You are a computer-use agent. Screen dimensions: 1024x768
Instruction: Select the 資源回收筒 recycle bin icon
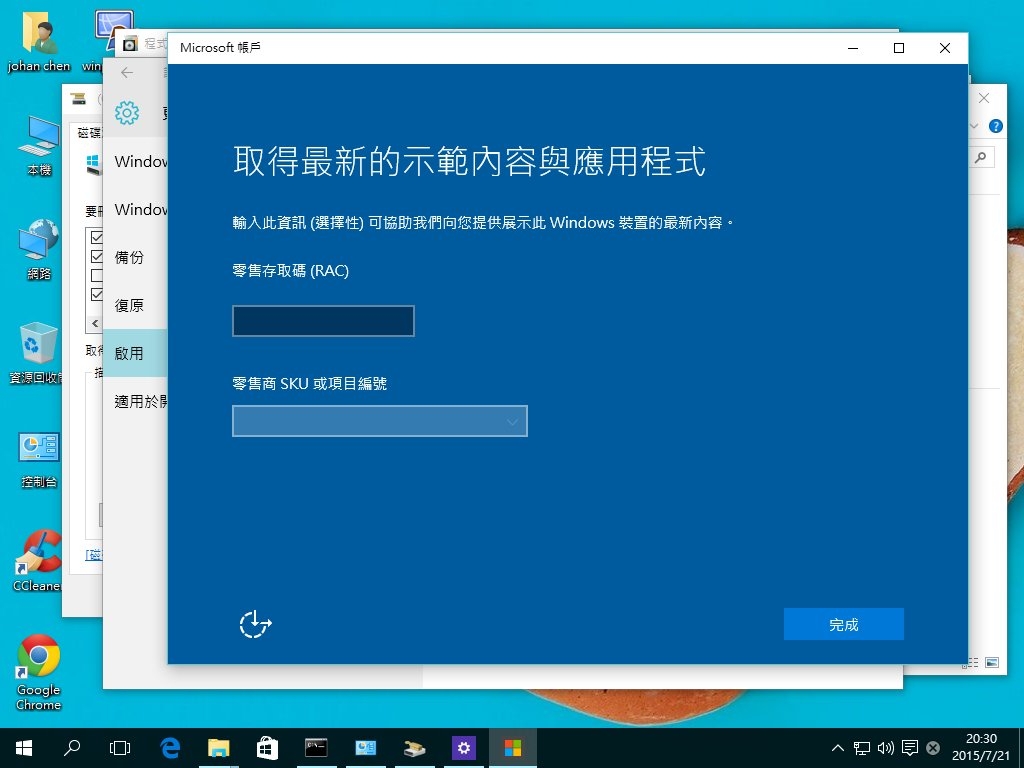[x=37, y=353]
